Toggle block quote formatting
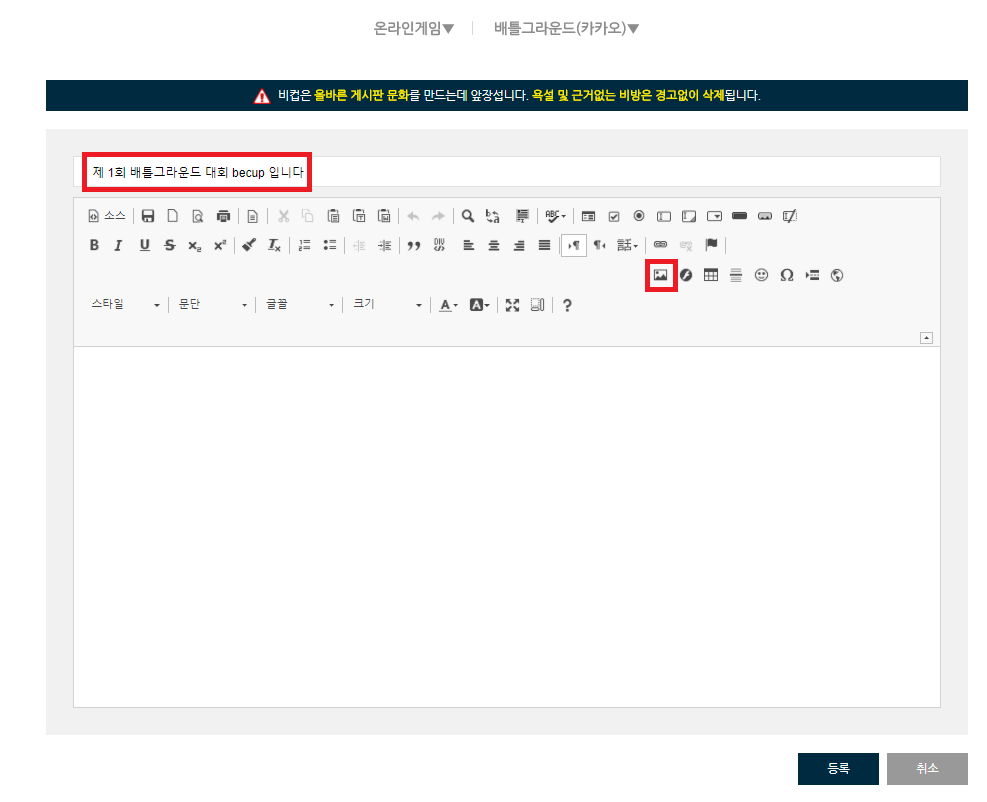Viewport: 987px width, 802px height. pos(414,245)
